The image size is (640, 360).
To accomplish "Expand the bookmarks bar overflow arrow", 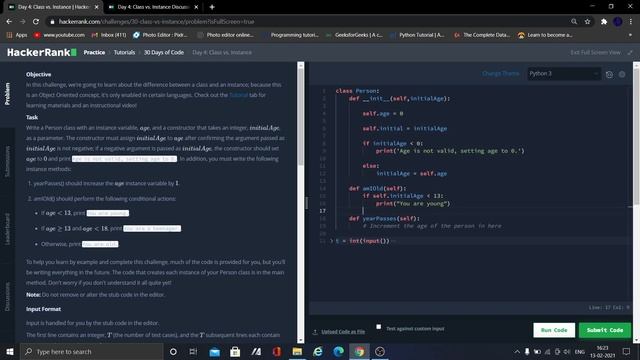I will (x=630, y=35).
